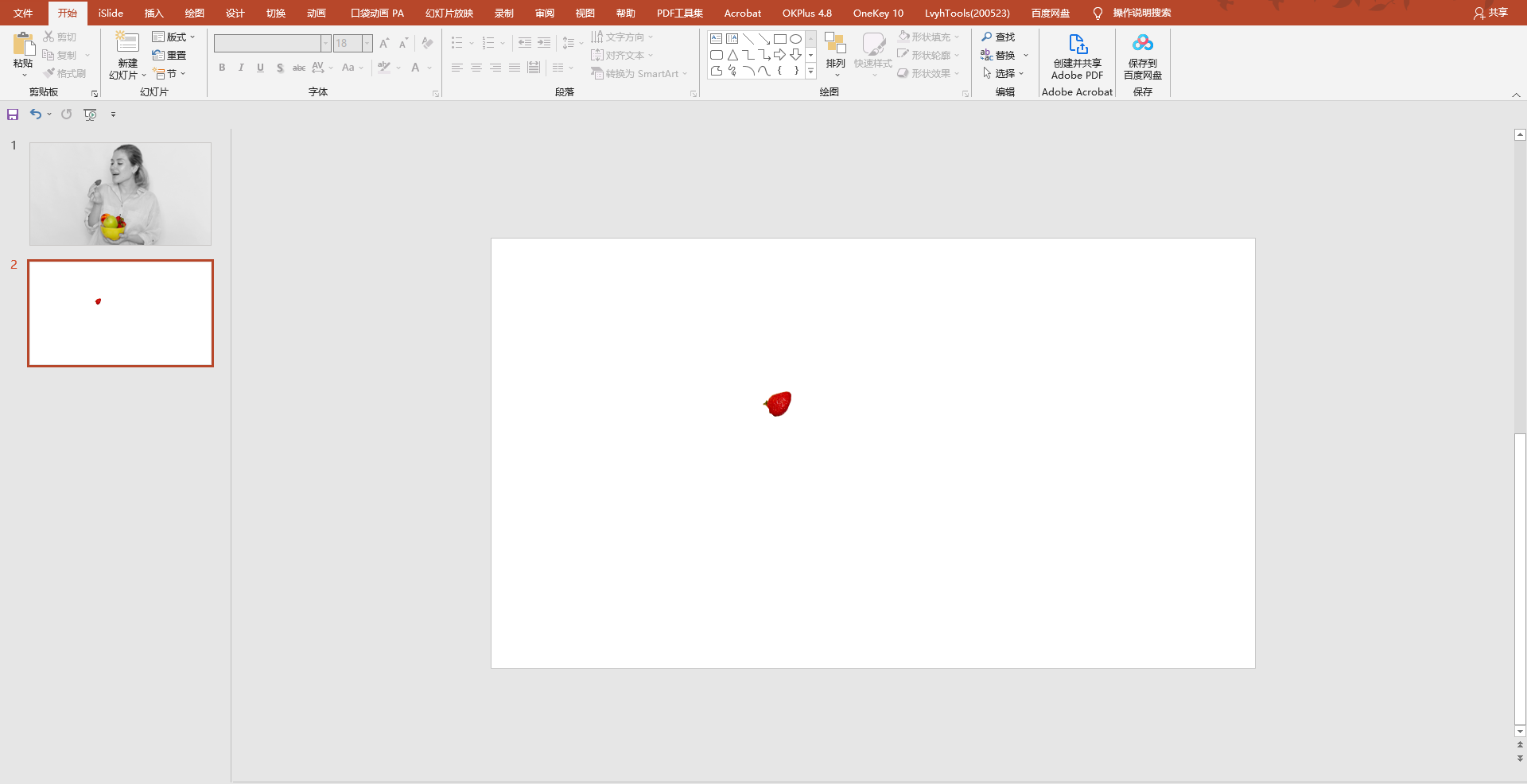This screenshot has width=1527, height=784.
Task: Select the vertical text box shape
Action: 732,39
